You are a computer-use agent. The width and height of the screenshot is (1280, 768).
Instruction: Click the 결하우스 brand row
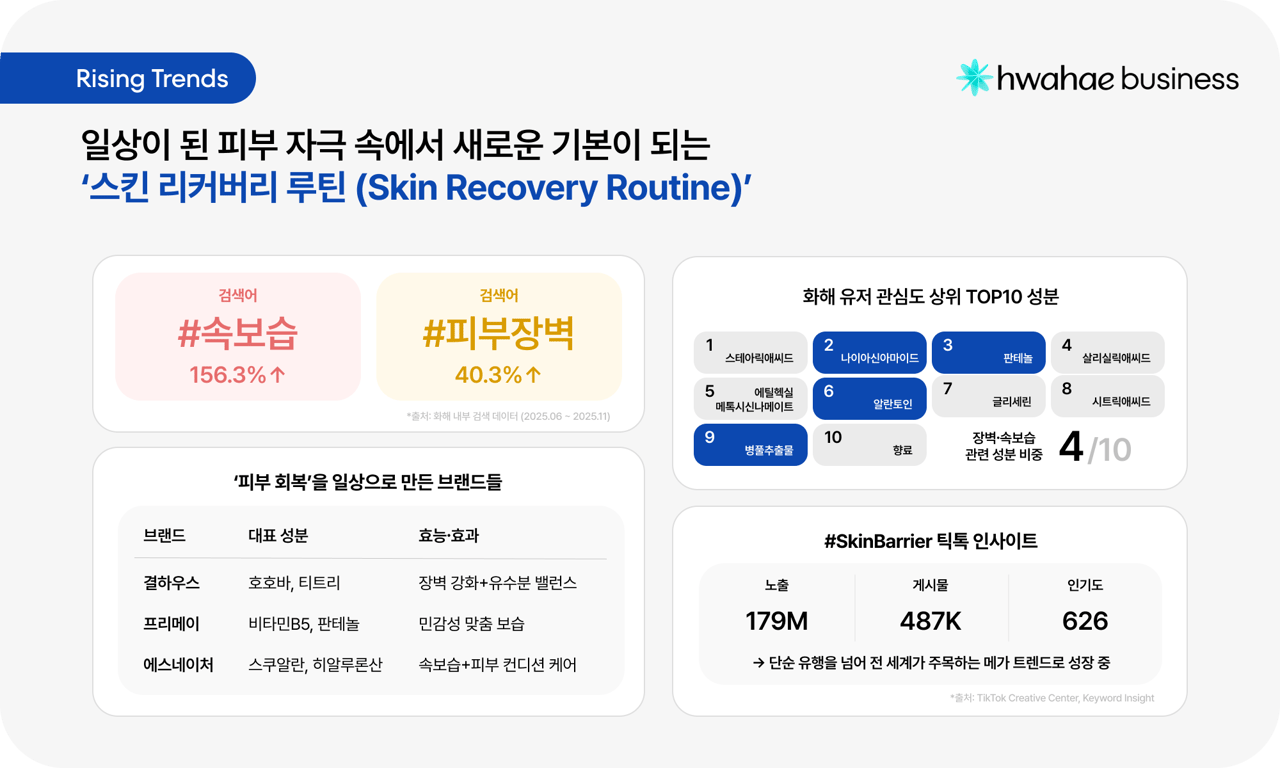pyautogui.click(x=370, y=582)
